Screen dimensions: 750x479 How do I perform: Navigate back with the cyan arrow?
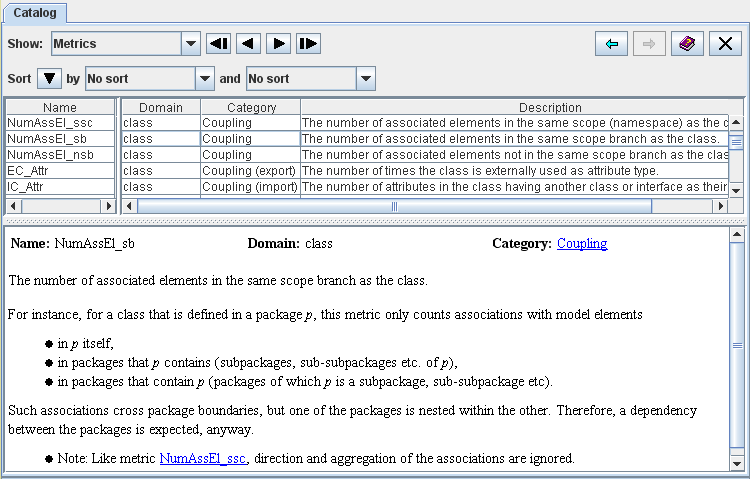611,44
